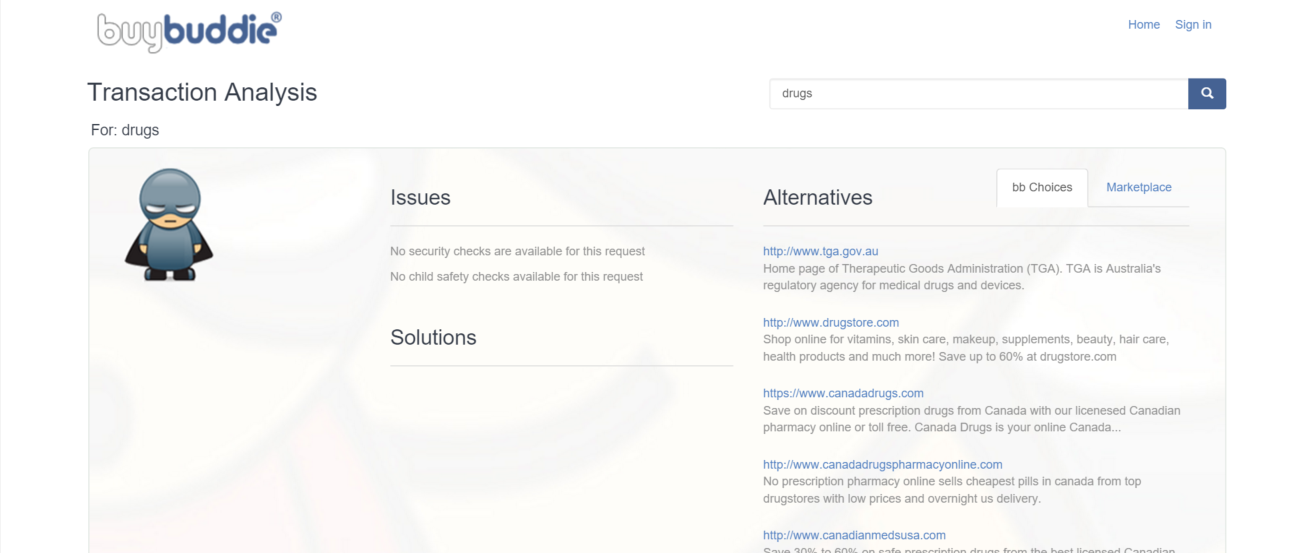Visit the www.drugstore.com alternative

click(x=830, y=322)
